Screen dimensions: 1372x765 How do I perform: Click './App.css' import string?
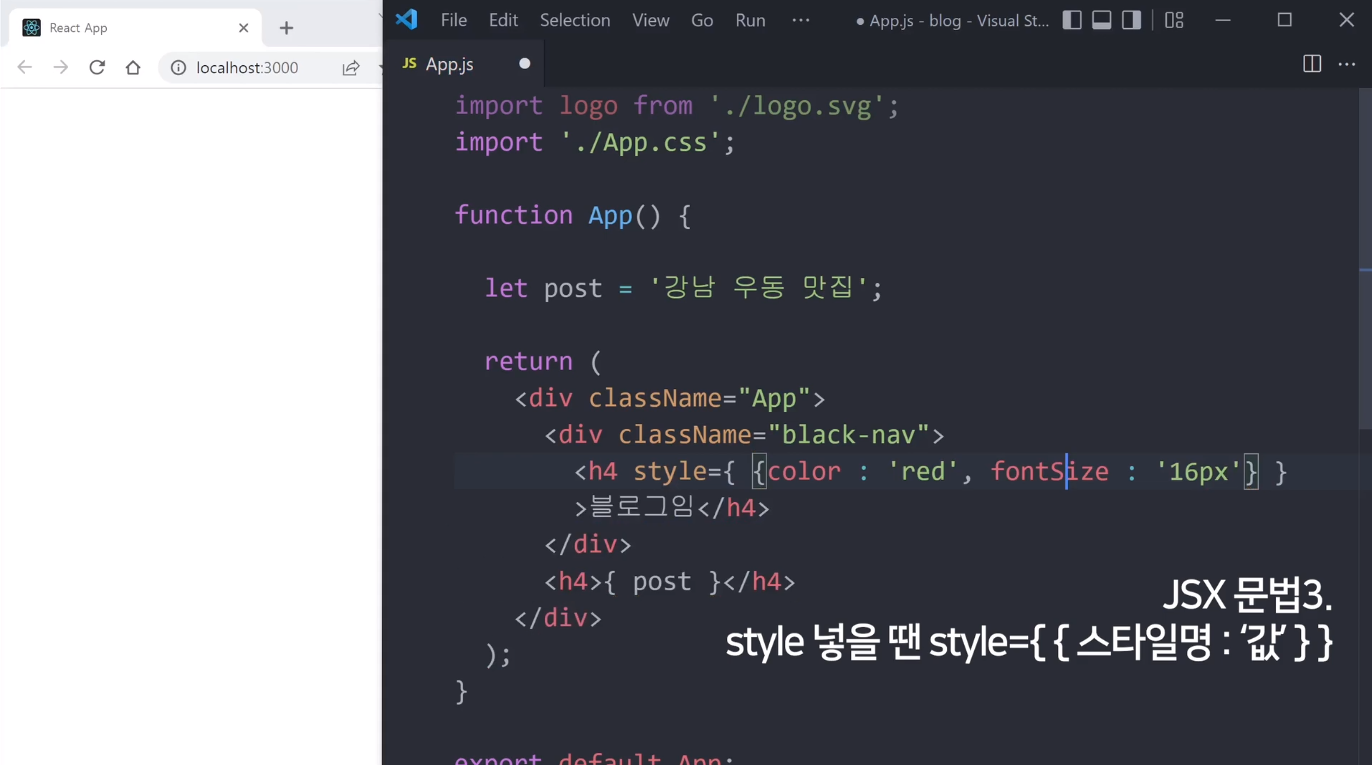click(641, 142)
